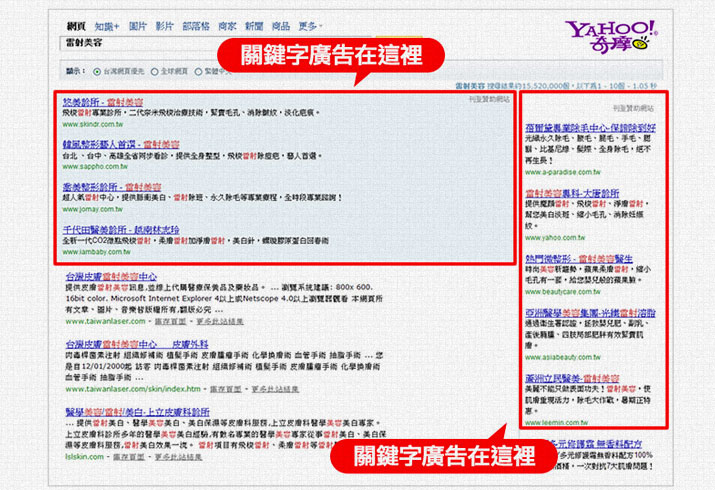The image size is (715, 490).
Task: Open 更多此站結果 link beside www.taiwanlaser.com
Action: (x=220, y=322)
